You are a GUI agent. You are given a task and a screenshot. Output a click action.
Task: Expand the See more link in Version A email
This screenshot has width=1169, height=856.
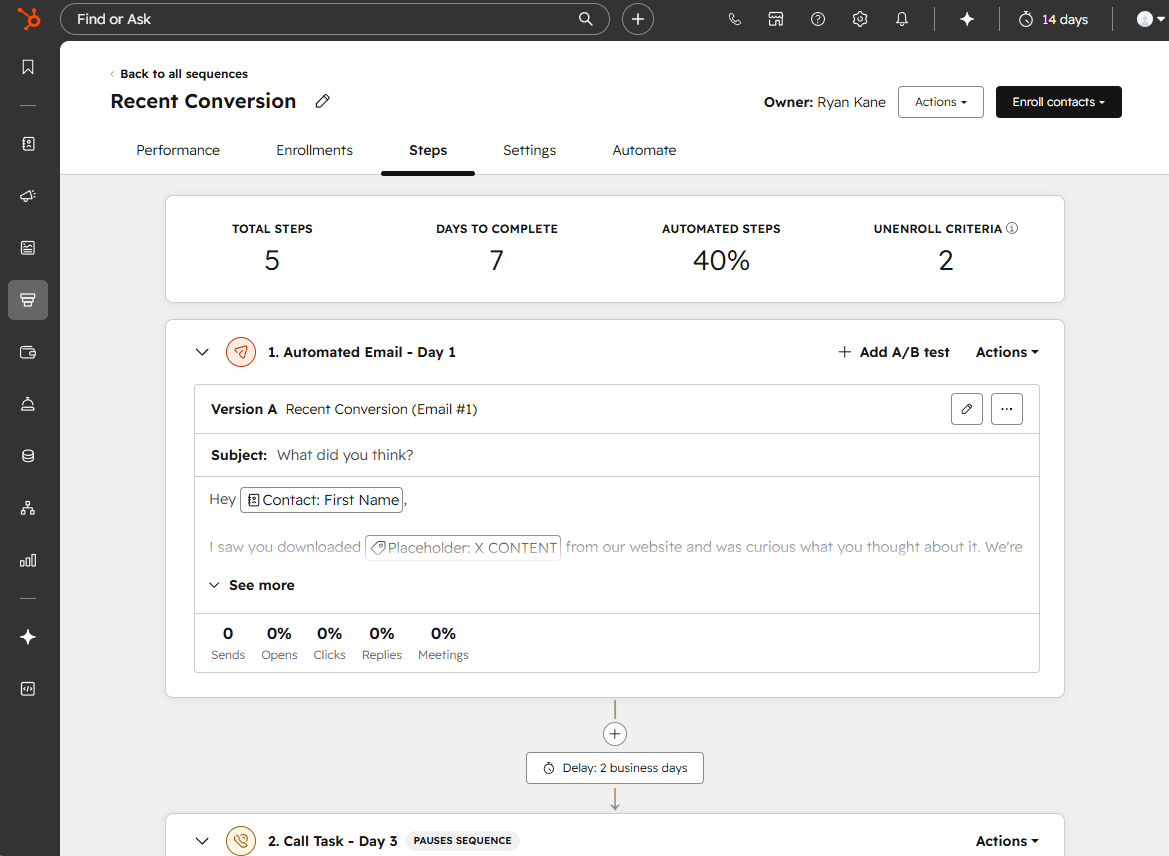[x=251, y=585]
